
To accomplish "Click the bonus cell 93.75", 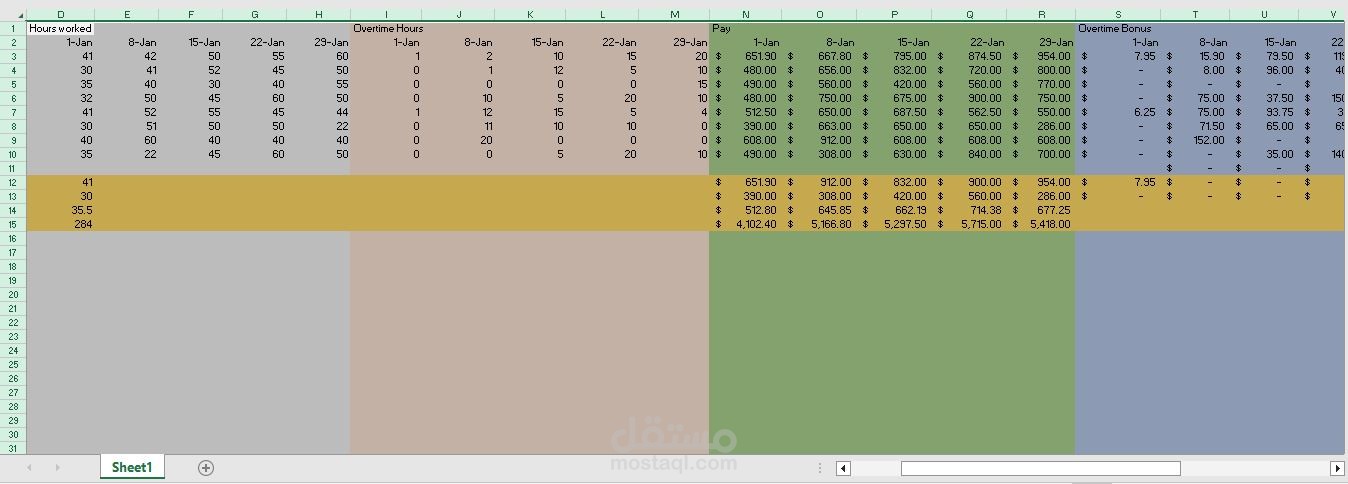I will coord(1264,112).
